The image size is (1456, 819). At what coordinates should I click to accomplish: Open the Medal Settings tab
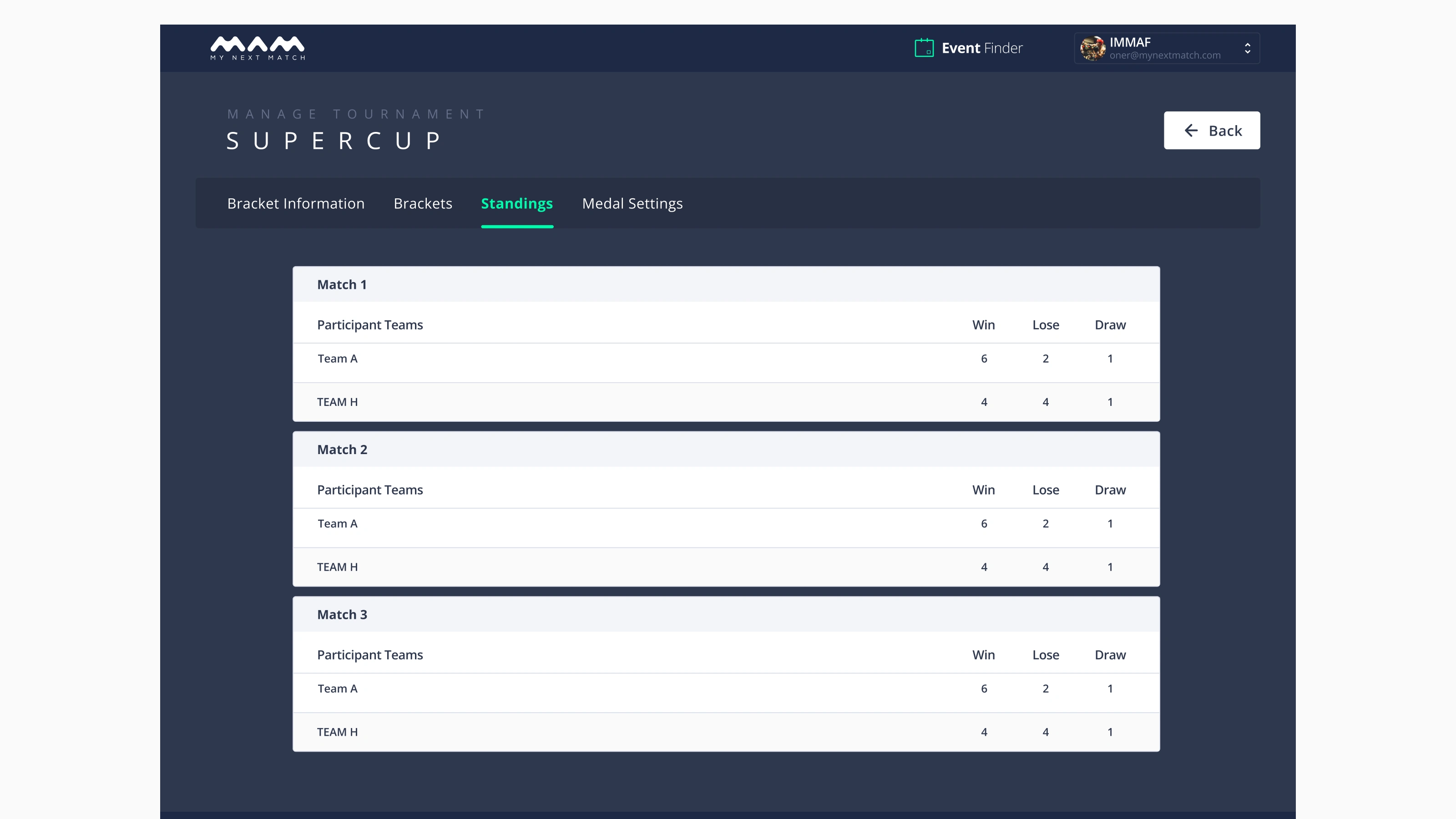pos(632,203)
